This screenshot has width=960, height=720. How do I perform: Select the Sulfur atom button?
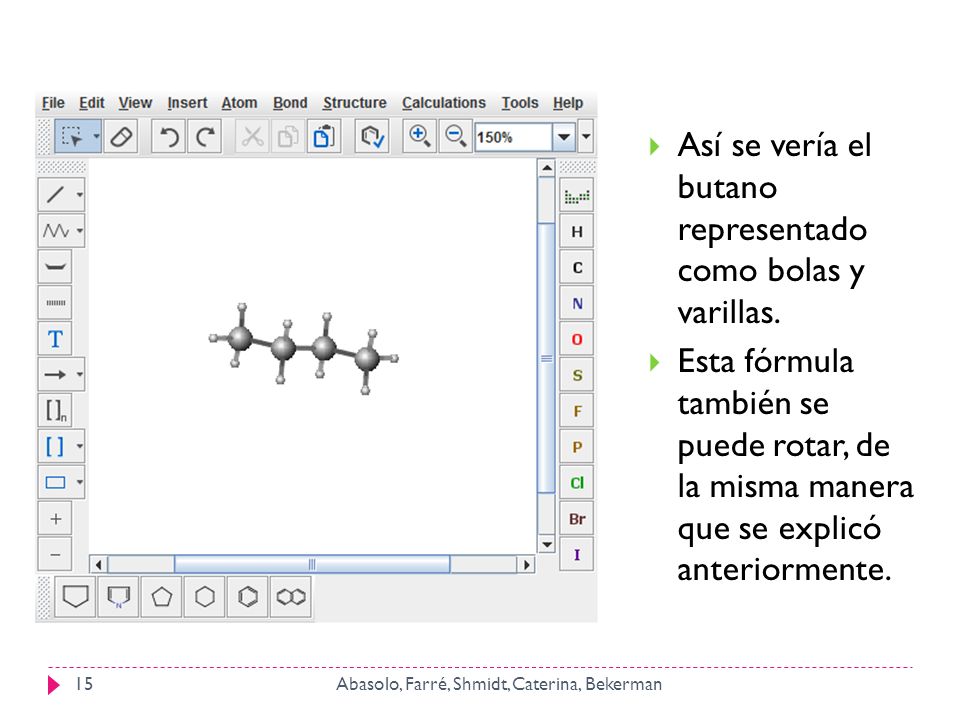coord(577,375)
